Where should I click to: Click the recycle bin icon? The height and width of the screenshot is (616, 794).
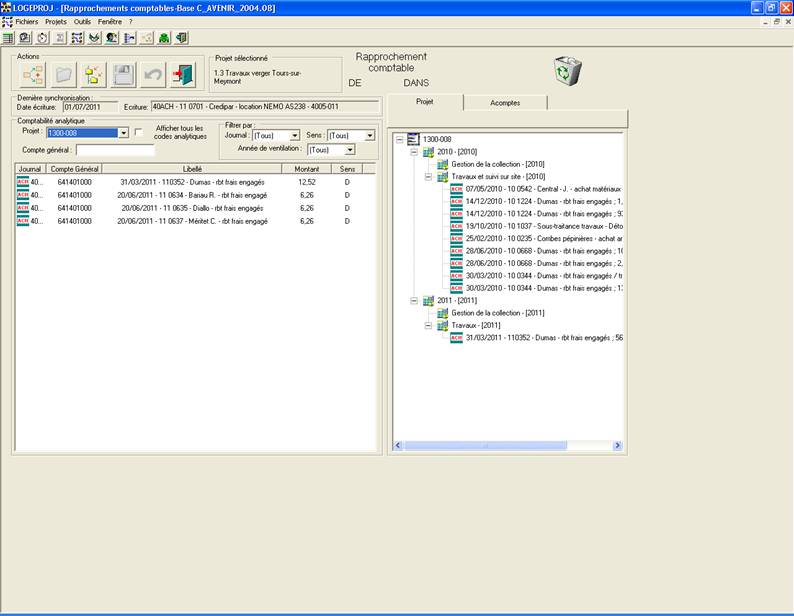[568, 71]
